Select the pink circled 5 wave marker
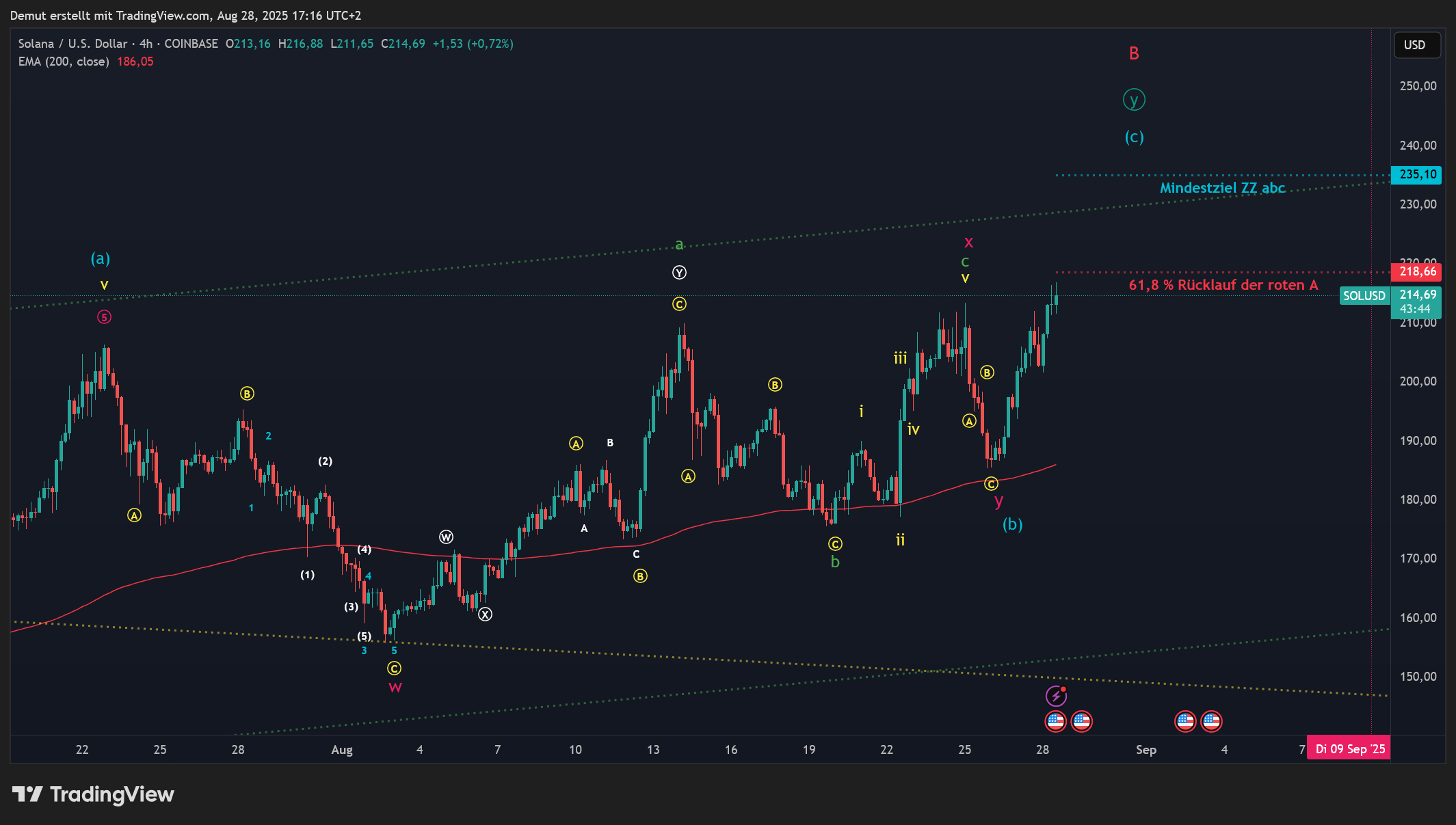This screenshot has height=825, width=1456. [103, 317]
